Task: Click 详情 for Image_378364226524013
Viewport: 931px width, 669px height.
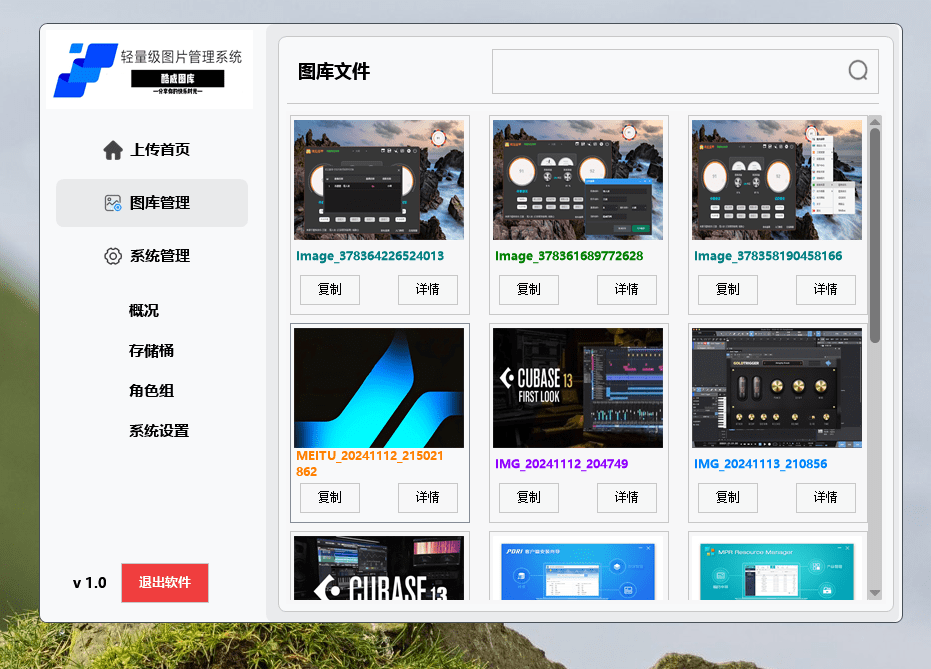Action: tap(428, 290)
